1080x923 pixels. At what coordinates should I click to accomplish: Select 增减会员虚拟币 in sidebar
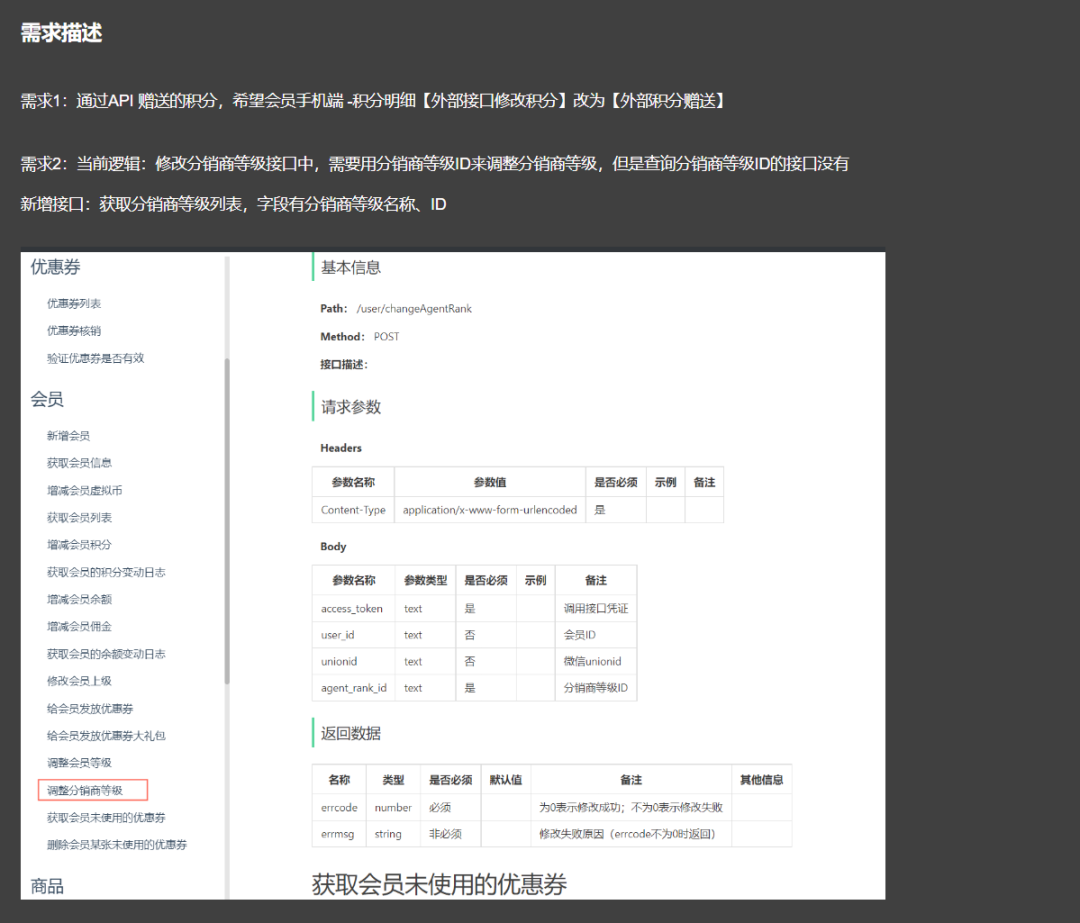pyautogui.click(x=85, y=490)
